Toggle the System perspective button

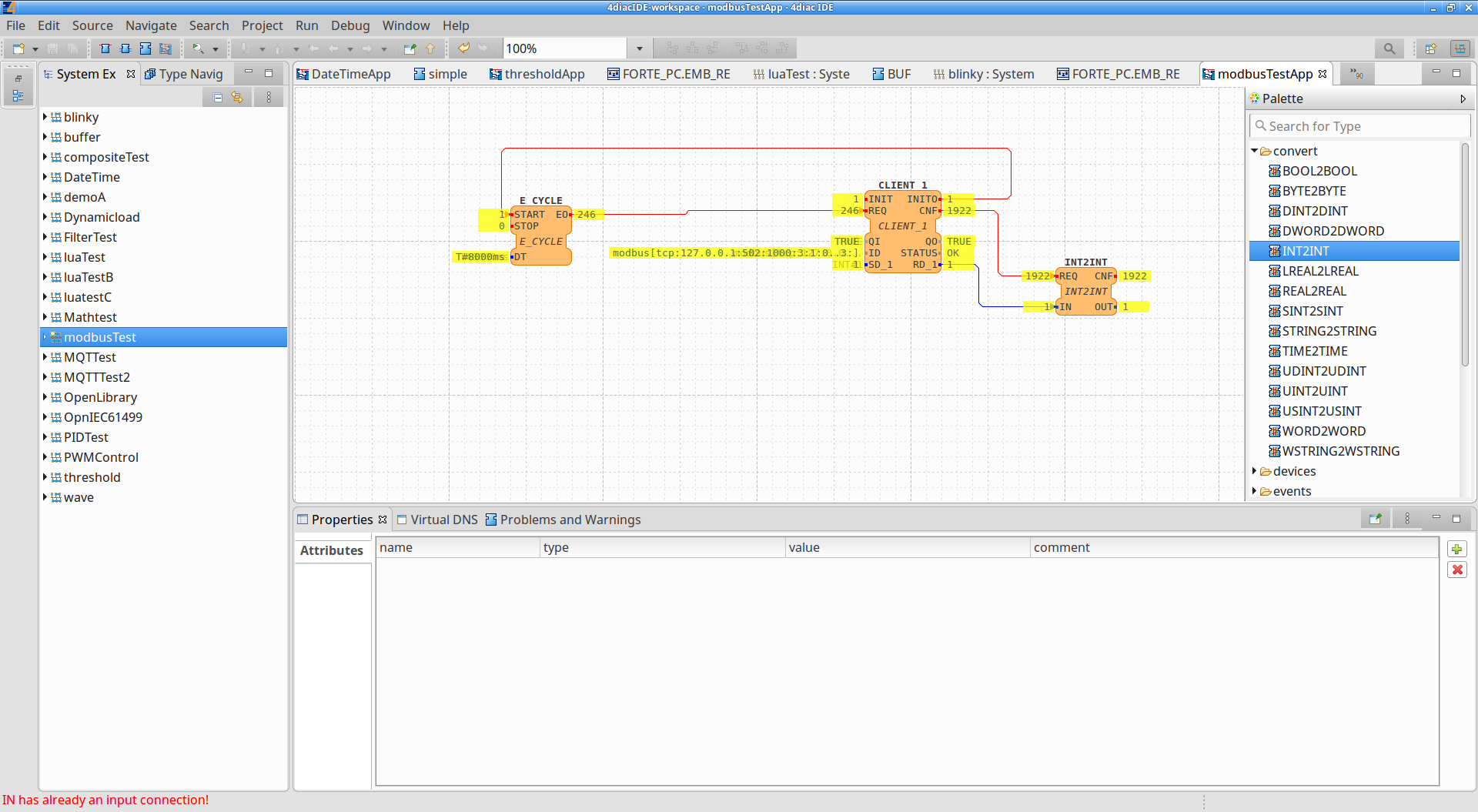click(1460, 48)
